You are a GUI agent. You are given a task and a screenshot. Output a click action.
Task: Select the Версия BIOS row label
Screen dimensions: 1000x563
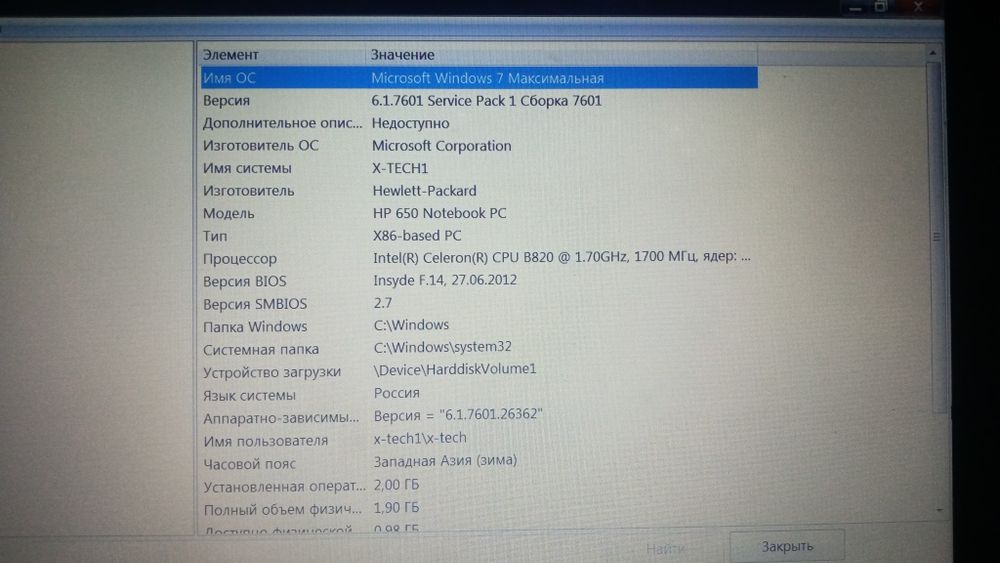[x=245, y=281]
